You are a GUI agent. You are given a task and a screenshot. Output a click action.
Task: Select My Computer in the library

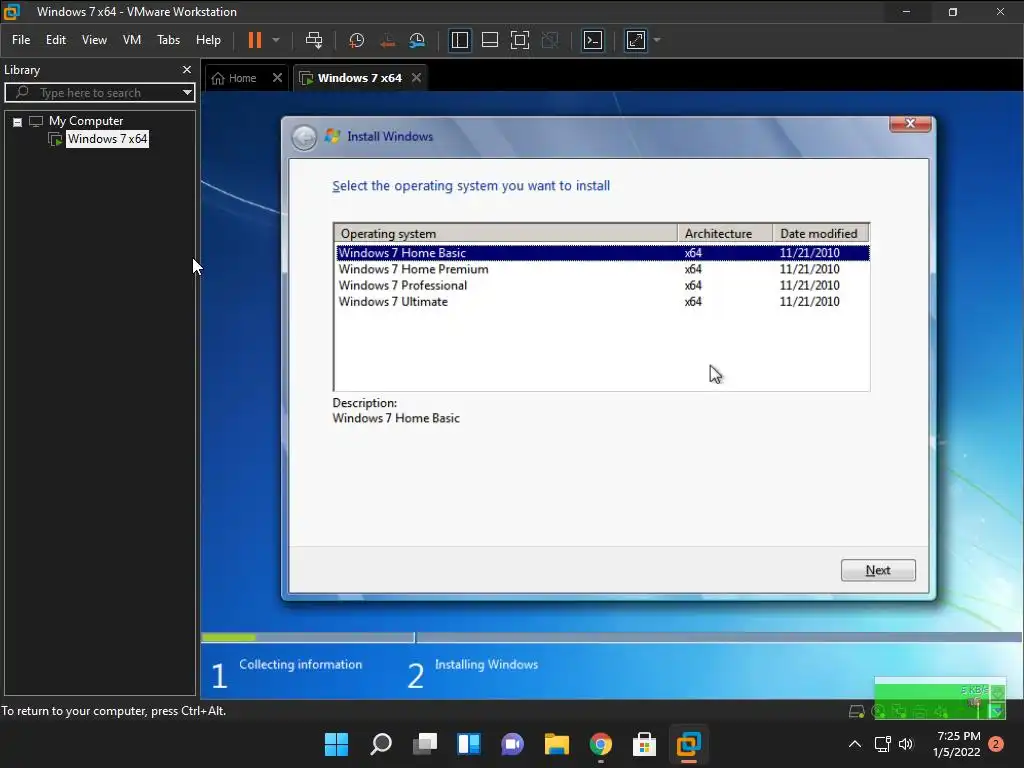(x=86, y=121)
